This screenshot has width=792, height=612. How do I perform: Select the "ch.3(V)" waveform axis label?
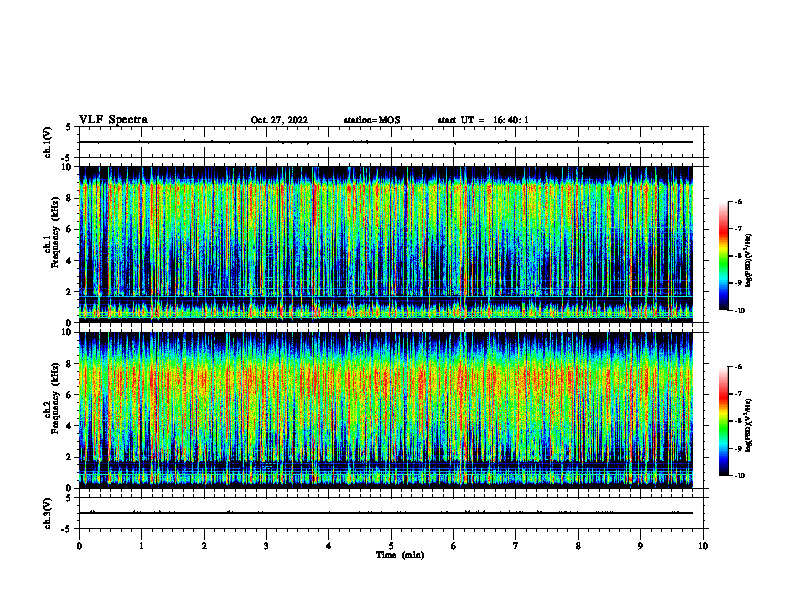[48, 513]
